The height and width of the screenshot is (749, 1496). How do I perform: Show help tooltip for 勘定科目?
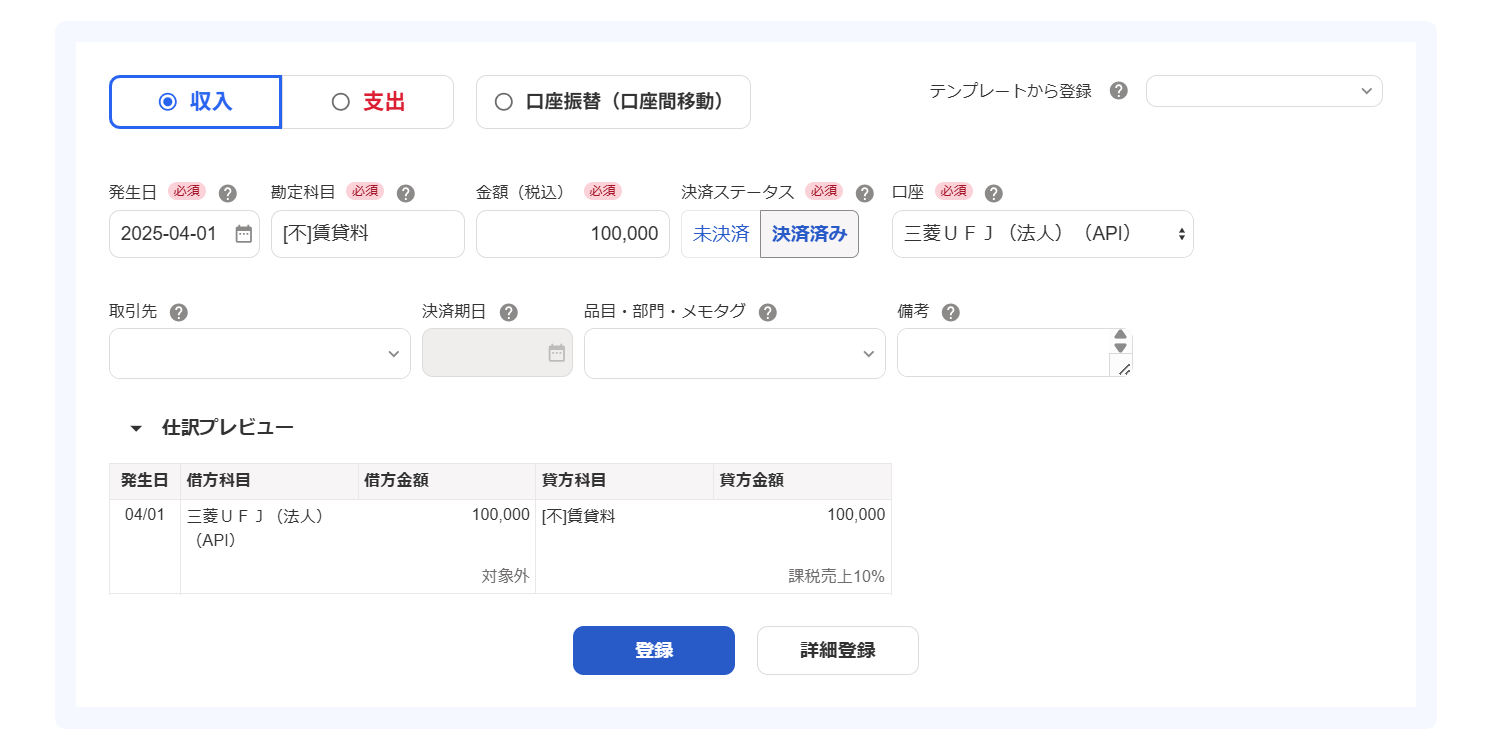405,193
